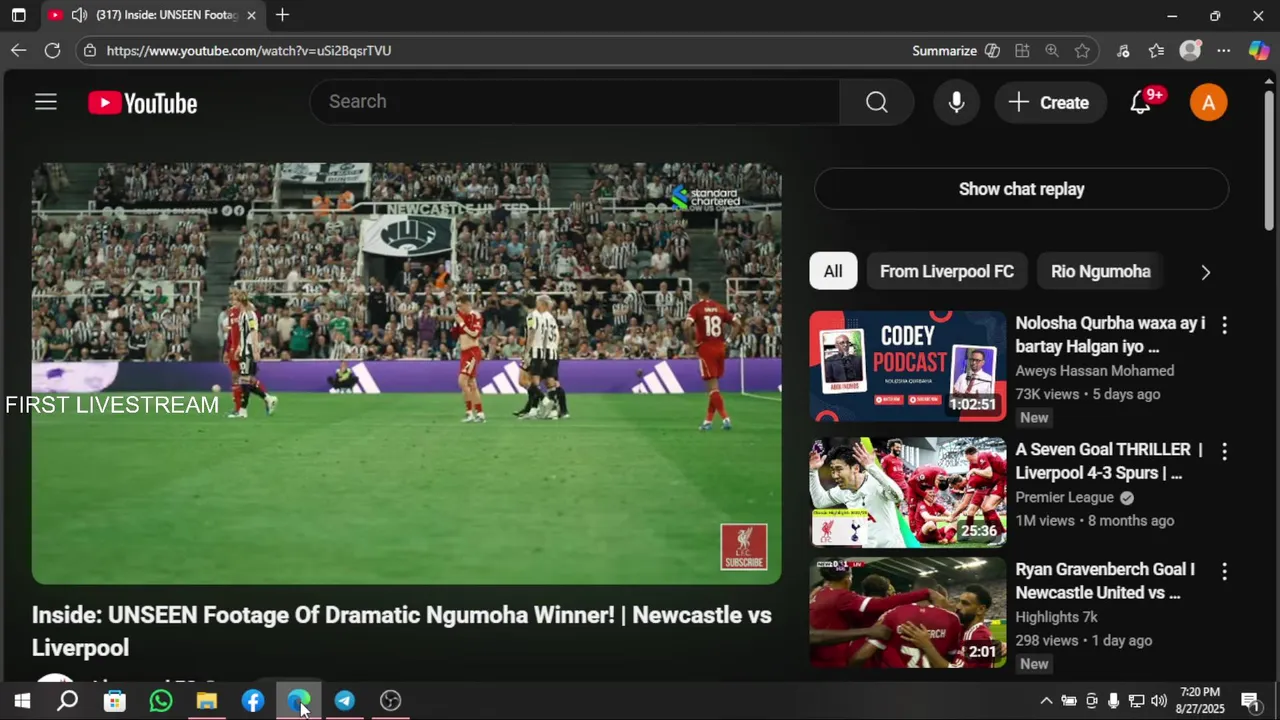Open Highlights 7k channel link
This screenshot has width=1280, height=720.
click(x=1056, y=617)
